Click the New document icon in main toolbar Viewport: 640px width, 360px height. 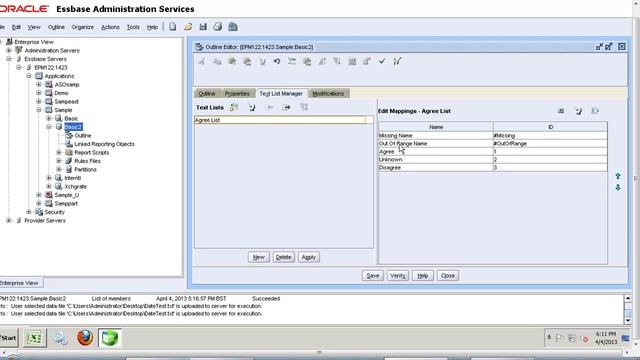[173, 27]
